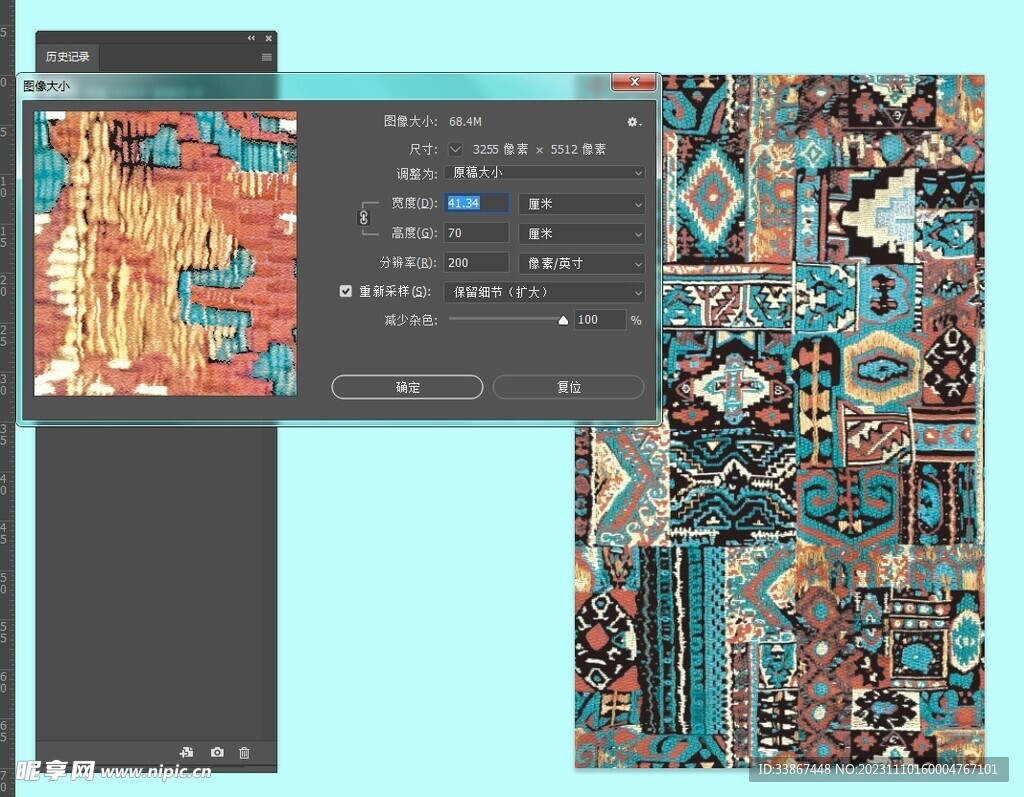Click the 分辨率 resolution input field
1024x797 pixels.
[x=476, y=264]
